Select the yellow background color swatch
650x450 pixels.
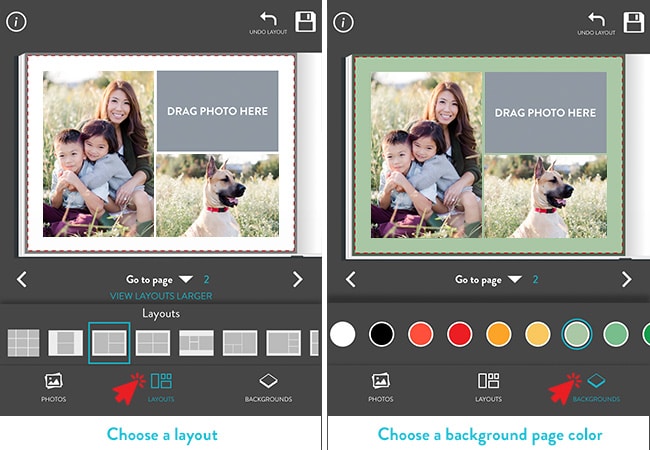(x=538, y=334)
